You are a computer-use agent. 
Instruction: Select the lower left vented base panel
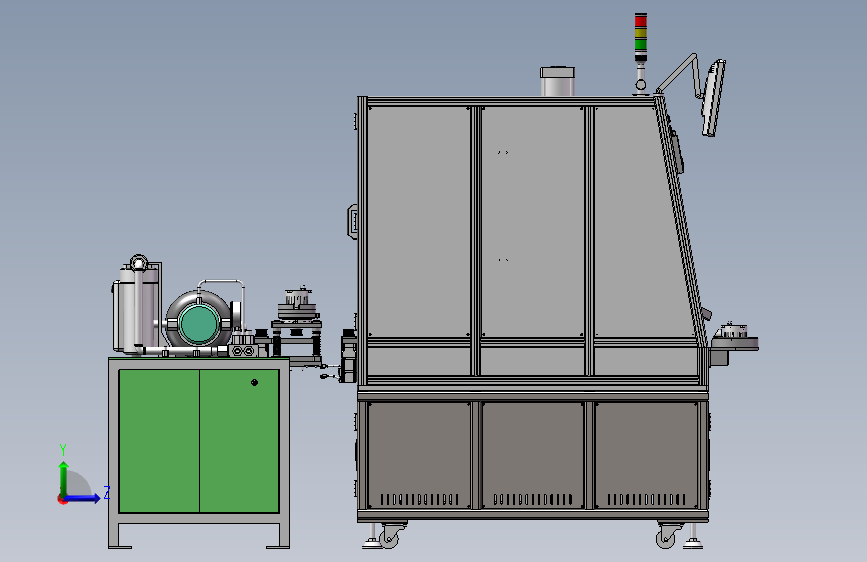click(x=419, y=455)
